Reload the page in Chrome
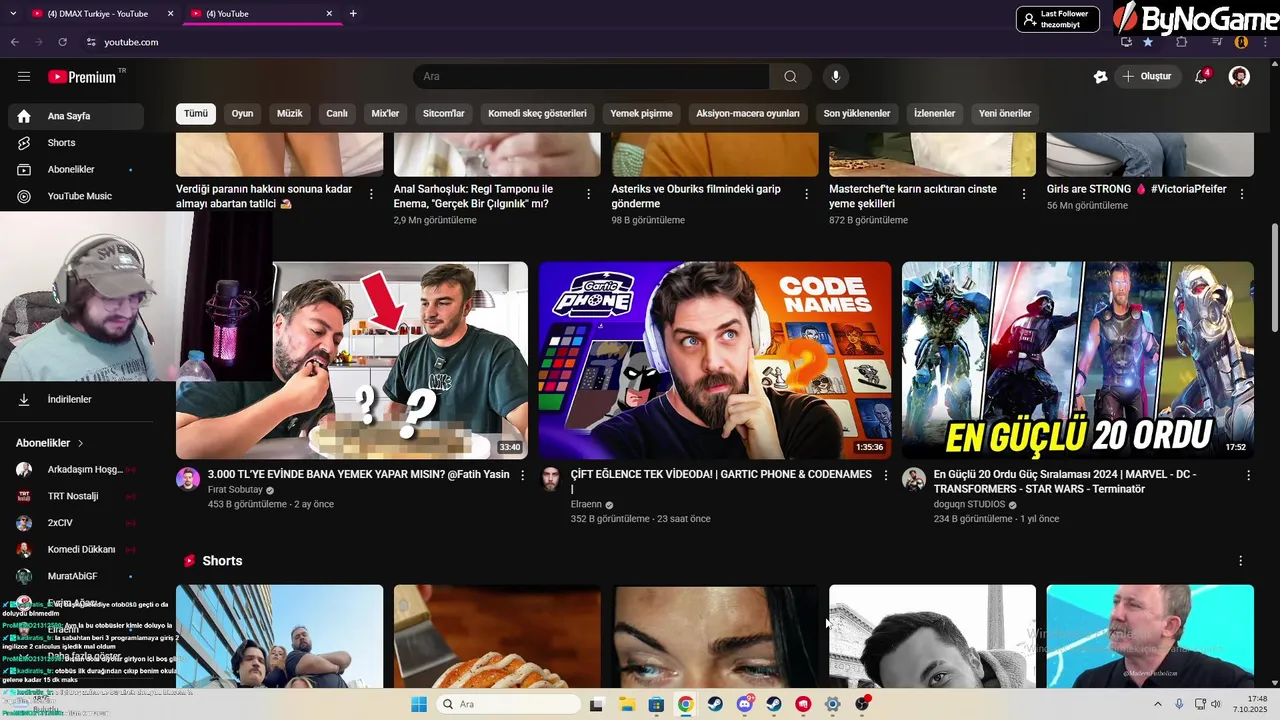The width and height of the screenshot is (1280, 720). pos(63,42)
